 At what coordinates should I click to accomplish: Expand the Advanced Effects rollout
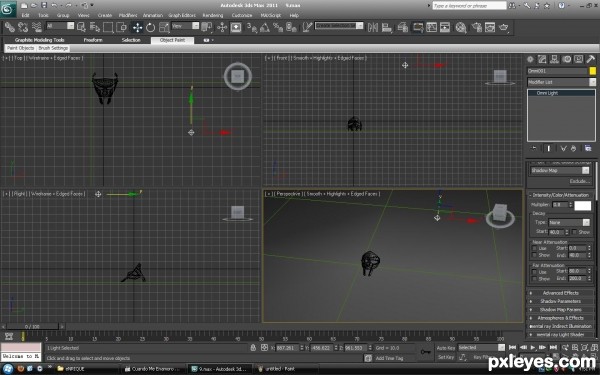click(x=560, y=293)
